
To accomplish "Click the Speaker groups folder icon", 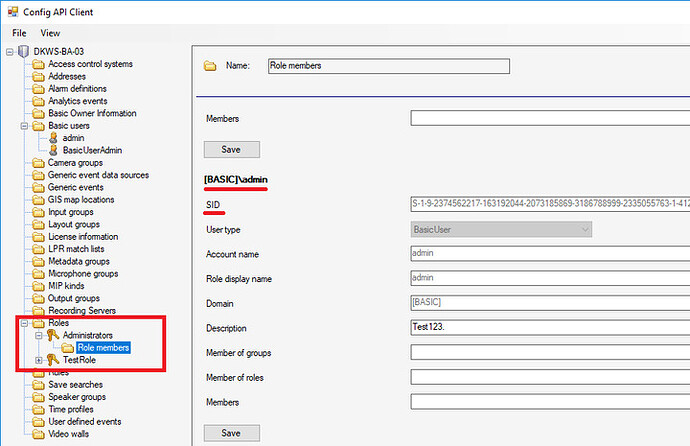I will point(39,398).
